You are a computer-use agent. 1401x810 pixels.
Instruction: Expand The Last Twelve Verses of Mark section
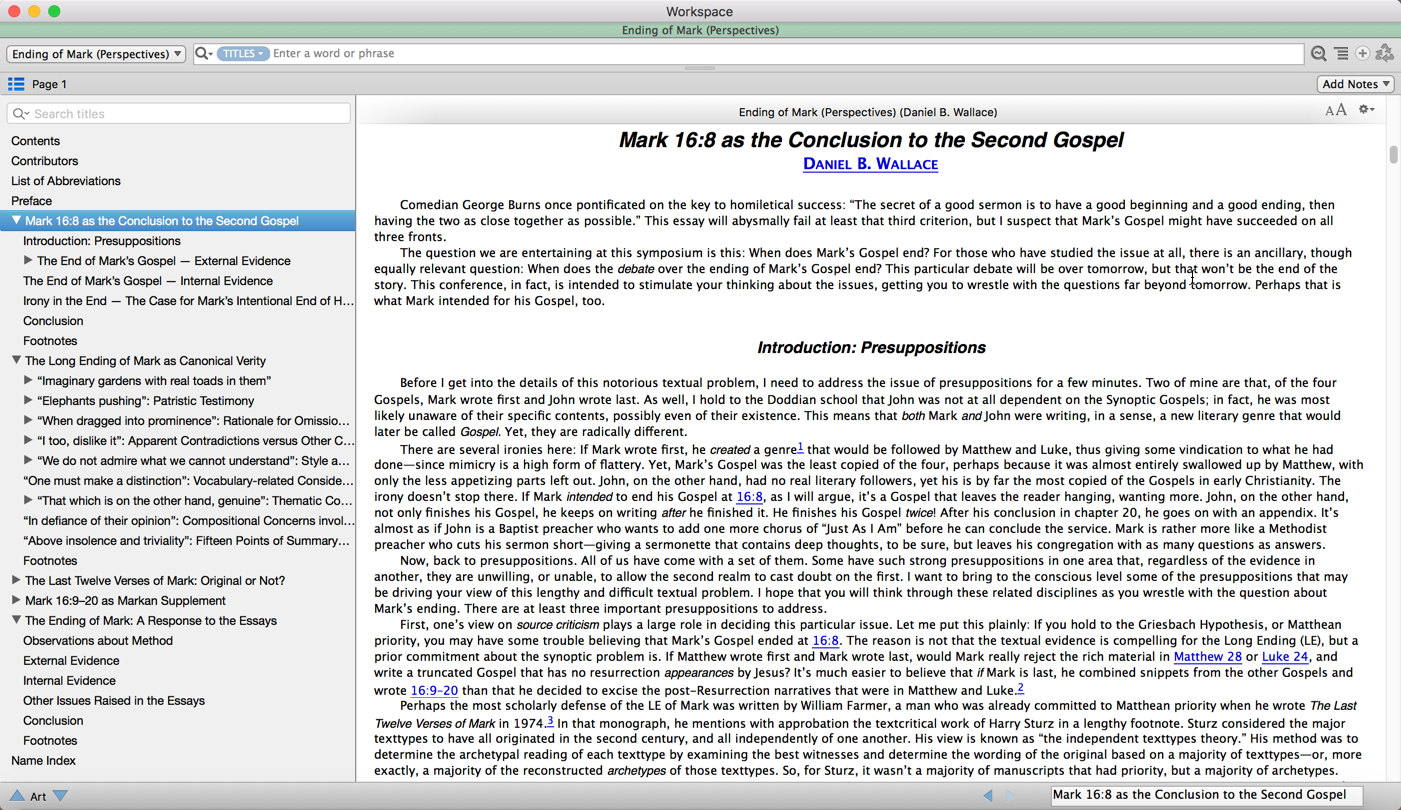point(16,580)
